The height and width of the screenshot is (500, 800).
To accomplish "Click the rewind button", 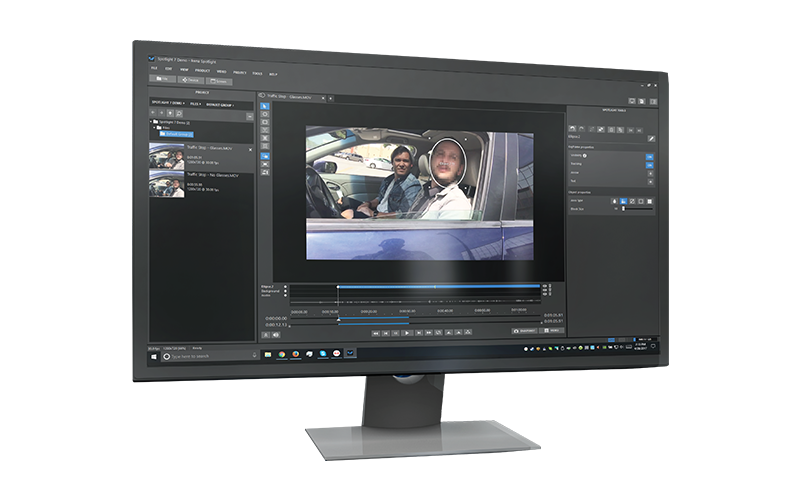I will click(x=376, y=333).
